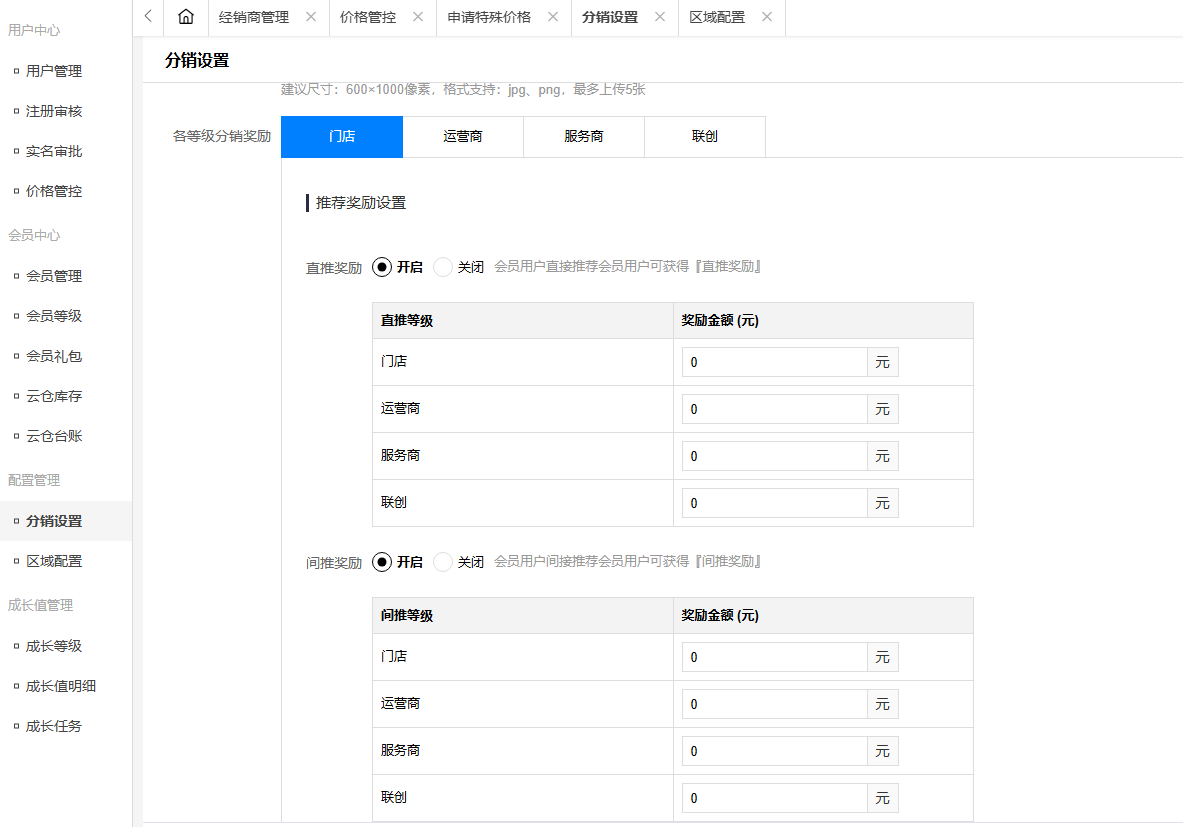Screen dimensions: 1183x827
Task: Enable 开启 for 间推奖励
Action: 382,561
